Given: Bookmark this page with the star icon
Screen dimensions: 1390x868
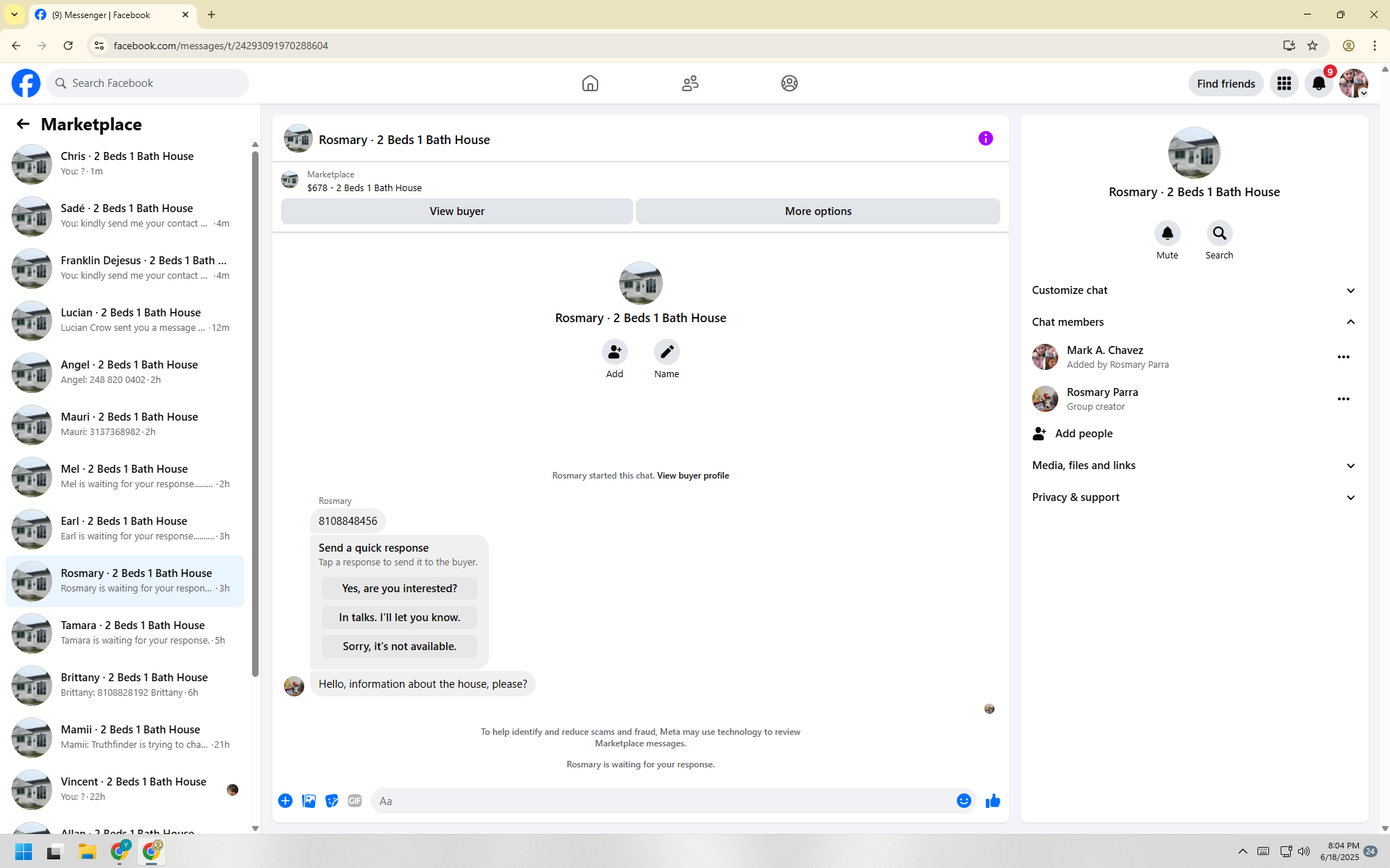Looking at the screenshot, I should [x=1312, y=46].
